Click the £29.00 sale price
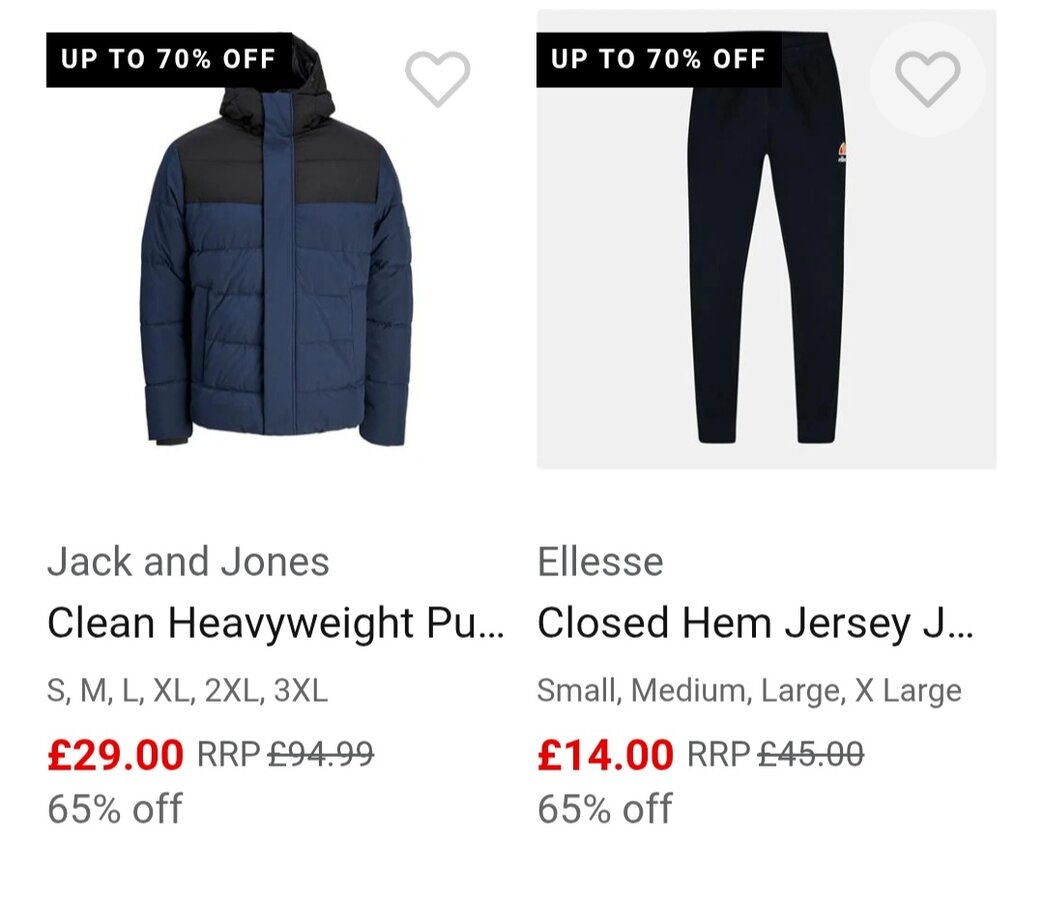The width and height of the screenshot is (1044, 900). [x=115, y=754]
